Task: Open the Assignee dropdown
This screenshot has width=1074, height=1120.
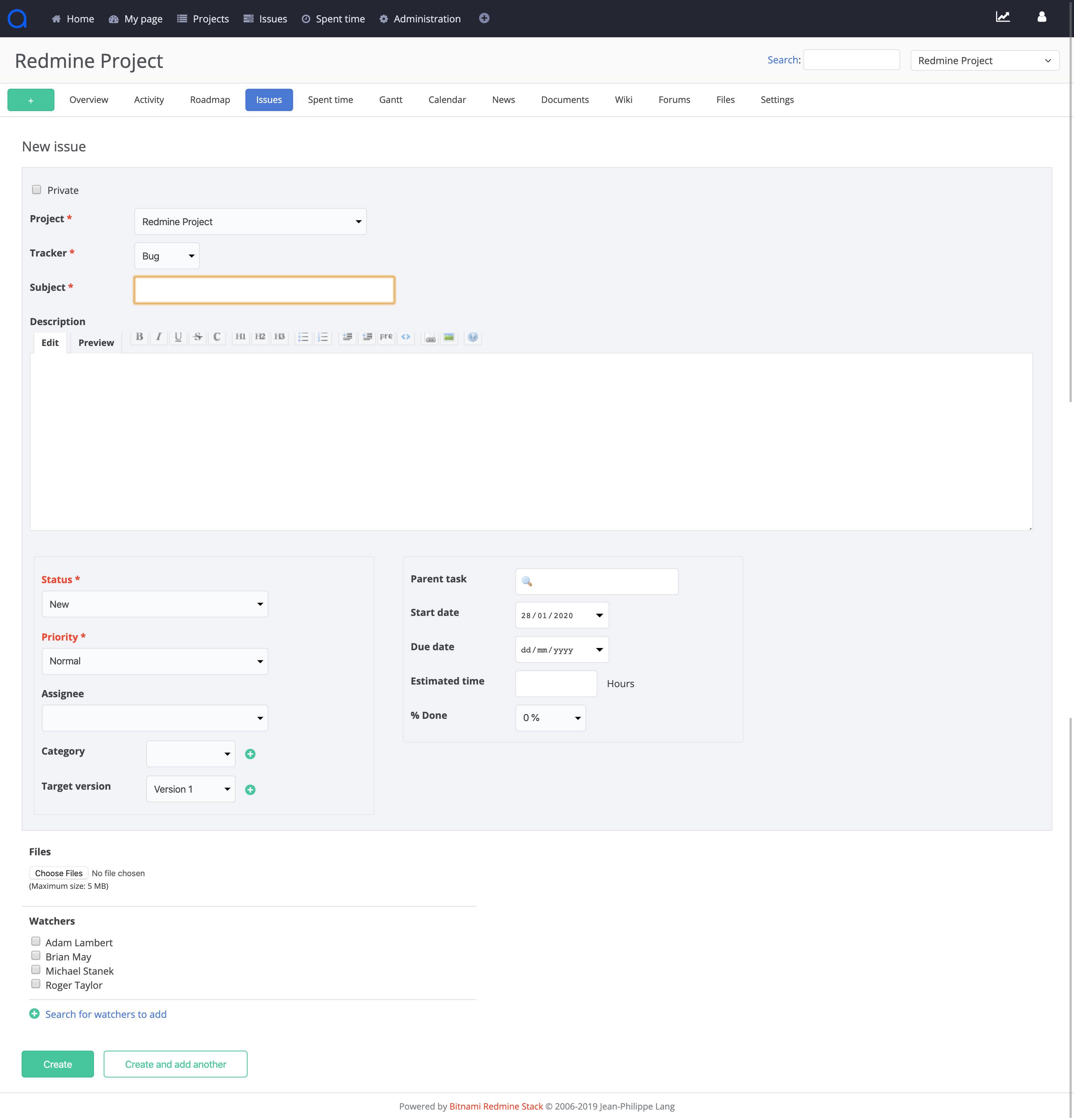Action: click(x=155, y=718)
